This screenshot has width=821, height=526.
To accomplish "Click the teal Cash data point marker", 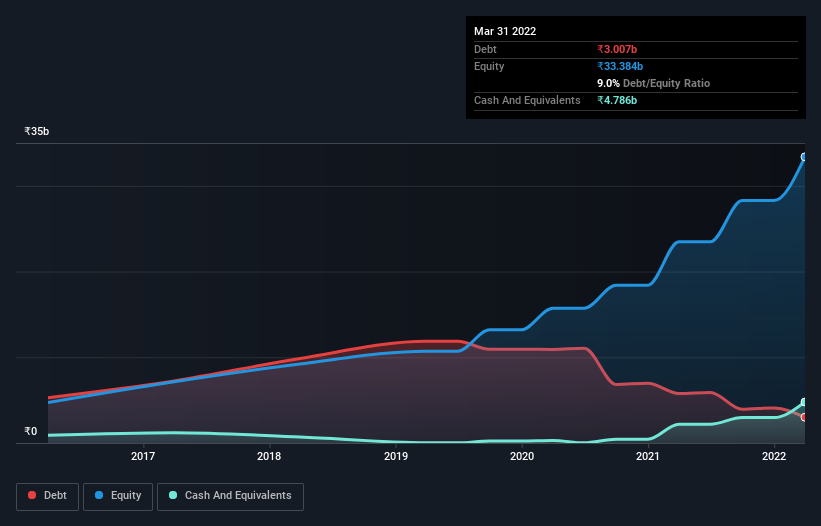I will pyautogui.click(x=804, y=402).
